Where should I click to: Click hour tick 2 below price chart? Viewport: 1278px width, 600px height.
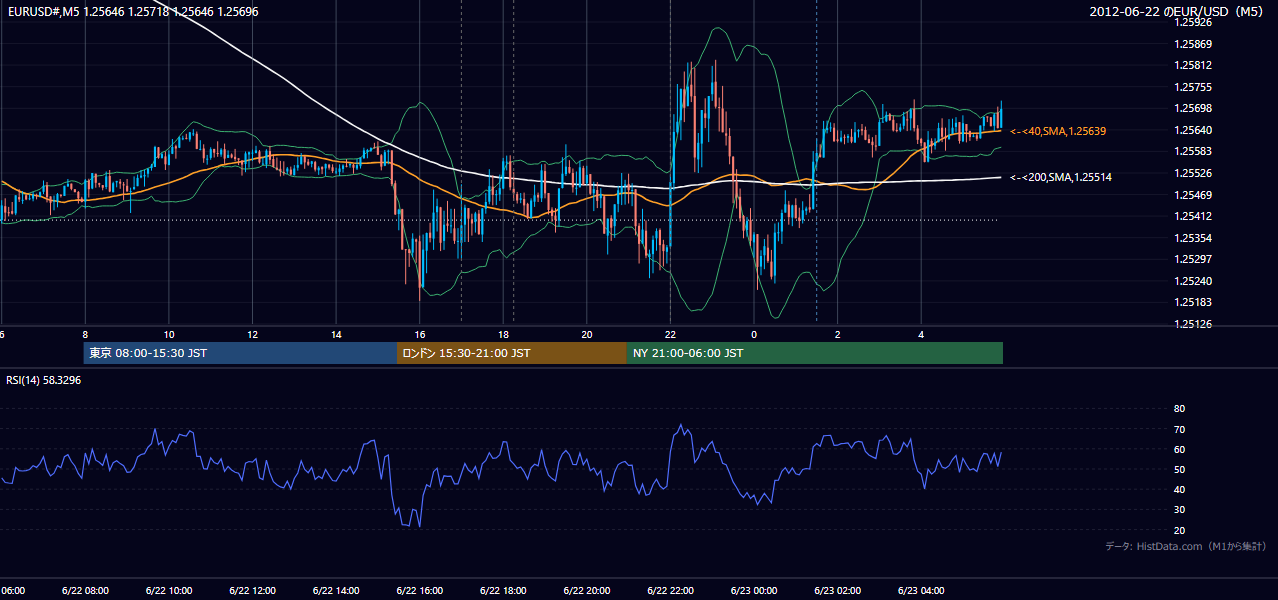coord(837,334)
